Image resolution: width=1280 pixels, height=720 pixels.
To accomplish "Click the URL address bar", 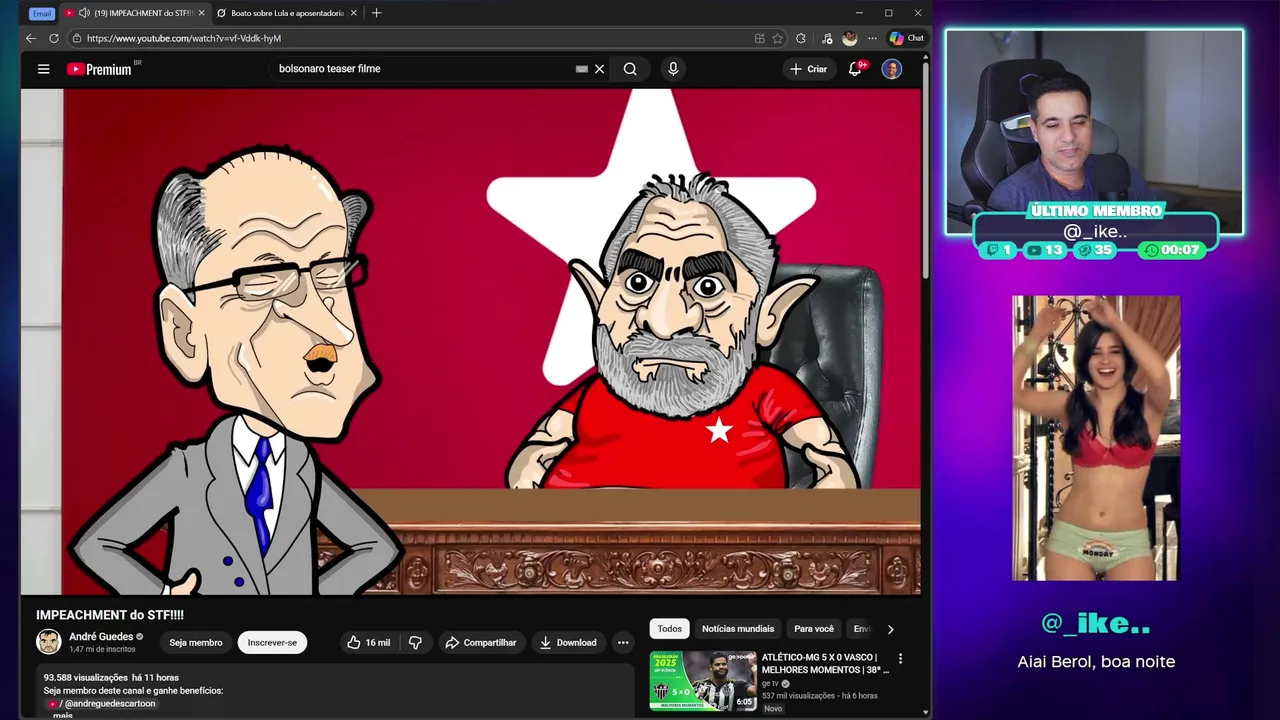I will 410,38.
